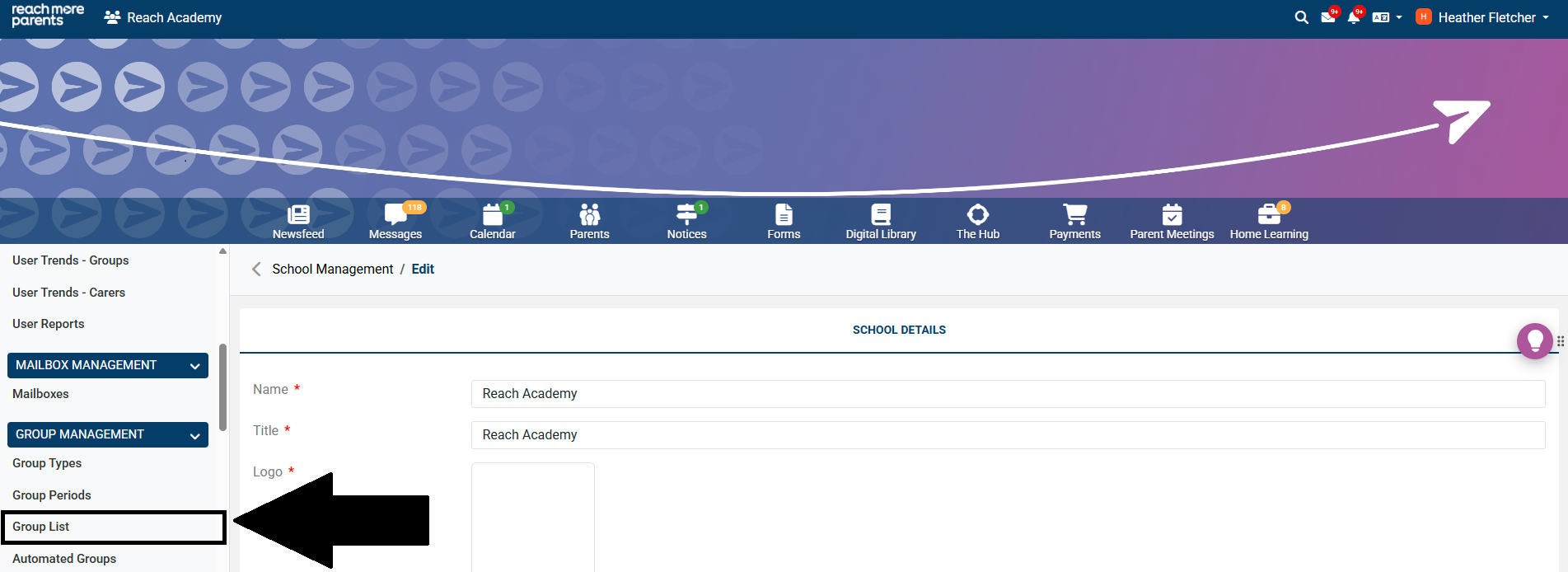Screen dimensions: 1568x572
Task: Click the sidebar vertical scrollbar
Action: point(222,387)
